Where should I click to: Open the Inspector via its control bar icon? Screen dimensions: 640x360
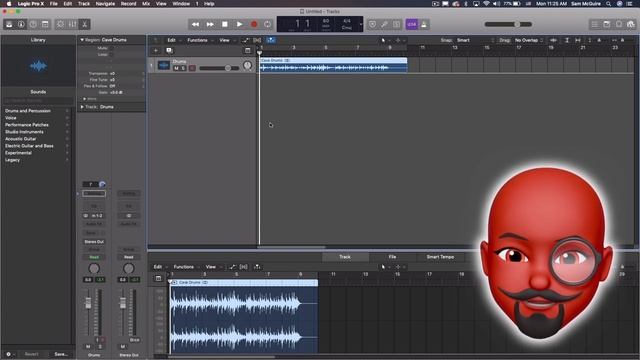point(21,24)
